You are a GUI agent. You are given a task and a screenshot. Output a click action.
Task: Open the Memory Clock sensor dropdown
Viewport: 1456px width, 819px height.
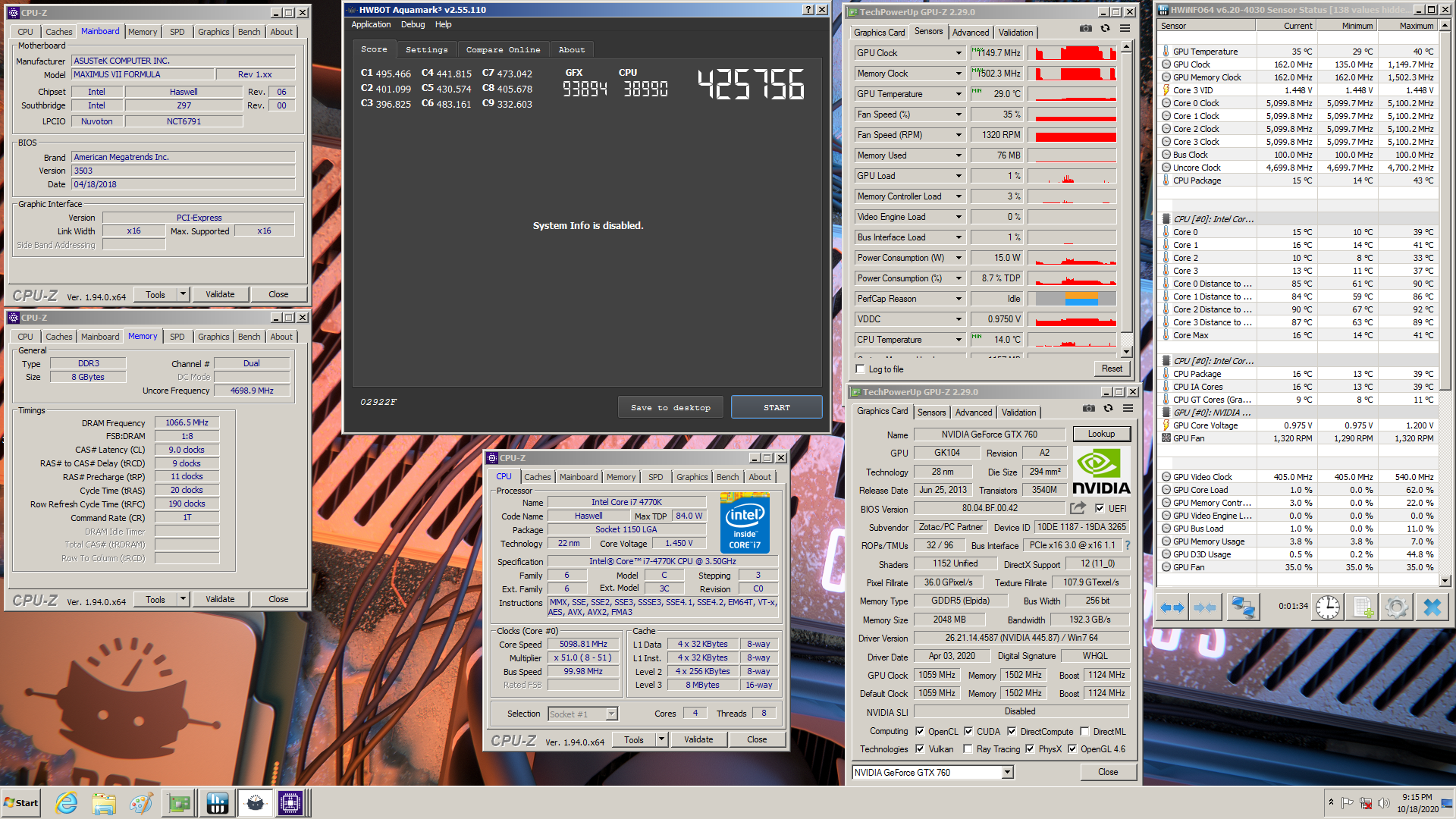tap(959, 74)
